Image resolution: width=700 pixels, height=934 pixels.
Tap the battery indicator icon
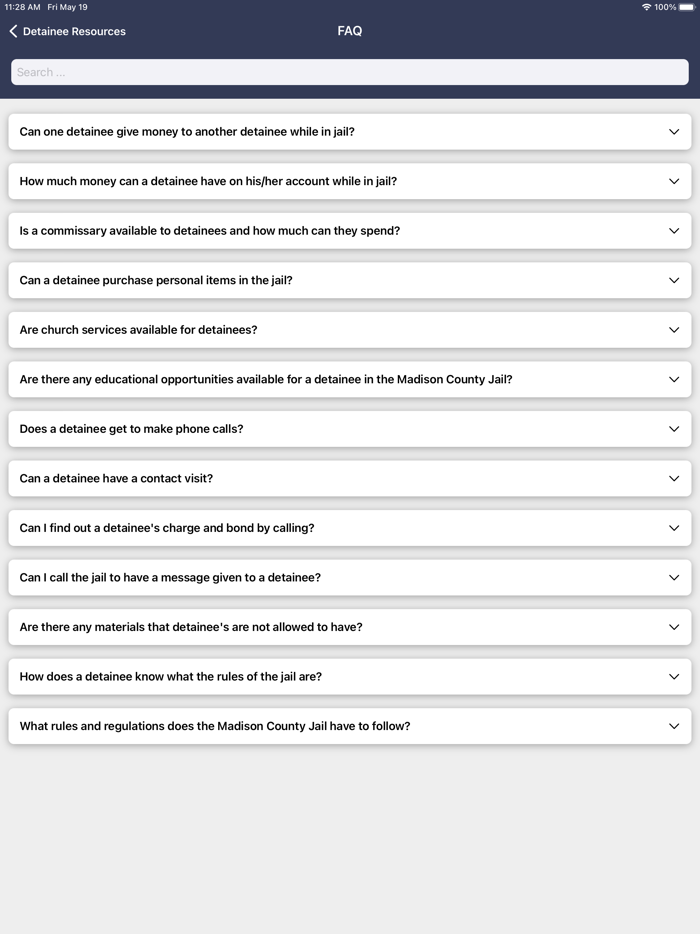pyautogui.click(x=687, y=7)
